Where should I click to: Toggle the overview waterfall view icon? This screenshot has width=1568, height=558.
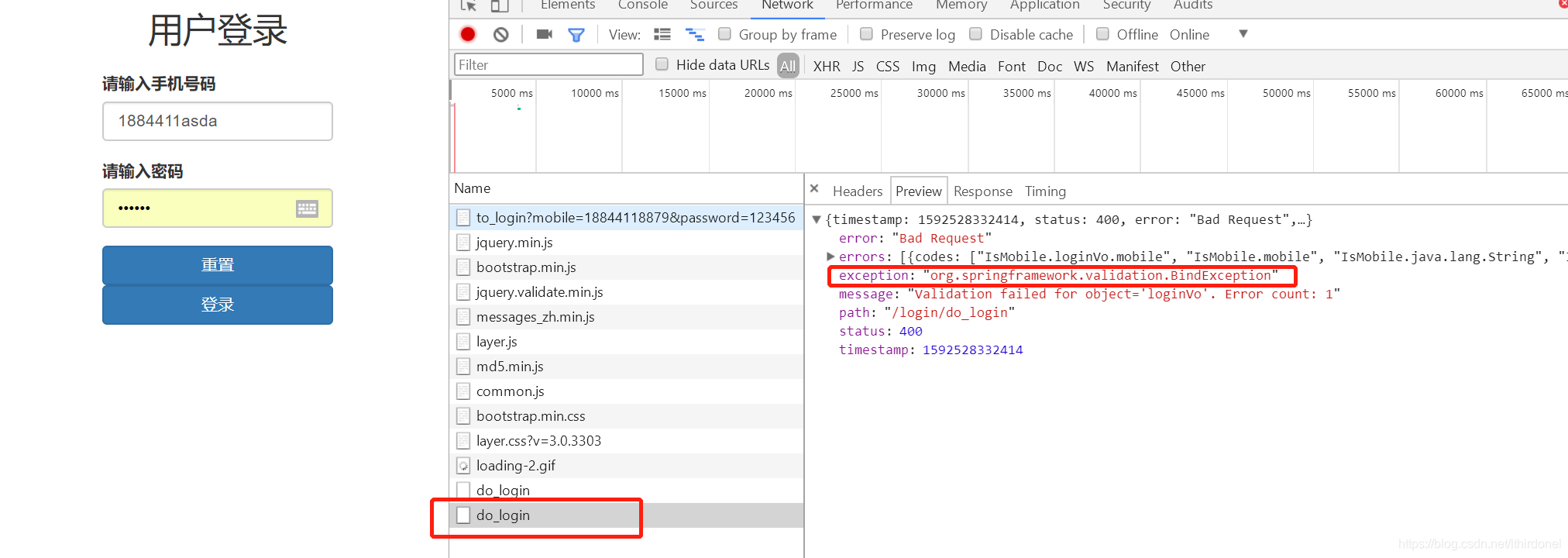(695, 34)
